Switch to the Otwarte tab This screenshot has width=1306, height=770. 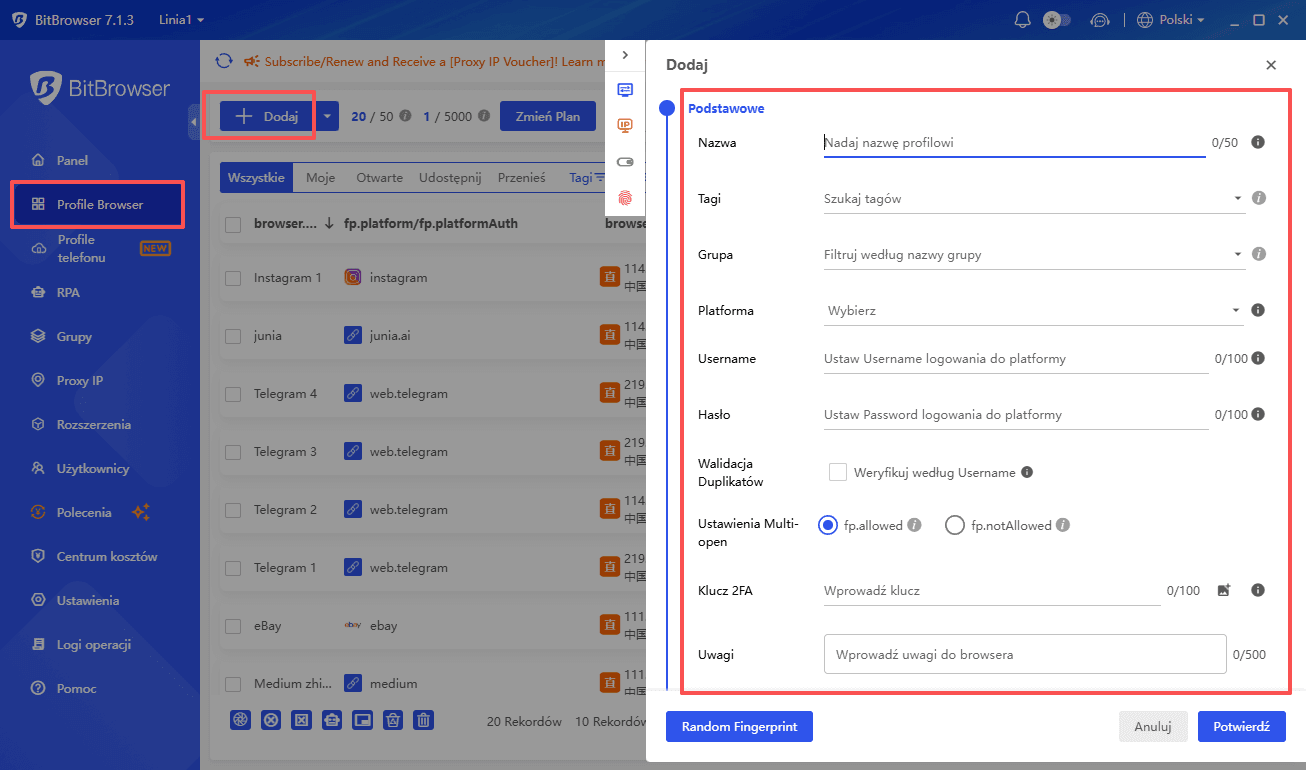[x=379, y=178]
